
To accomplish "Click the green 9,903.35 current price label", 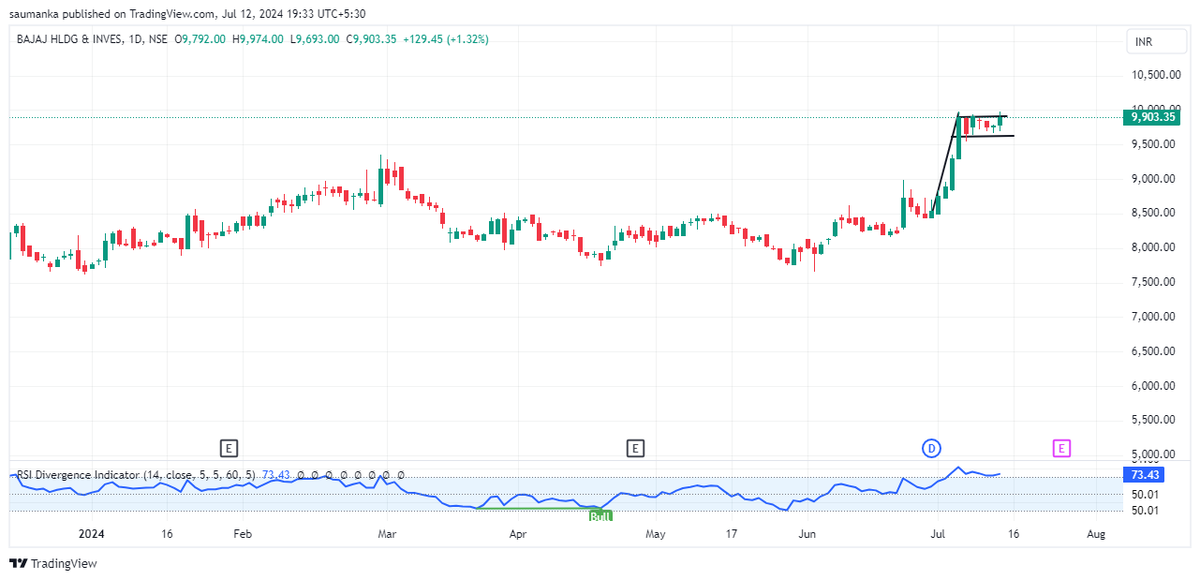I will (x=1152, y=117).
